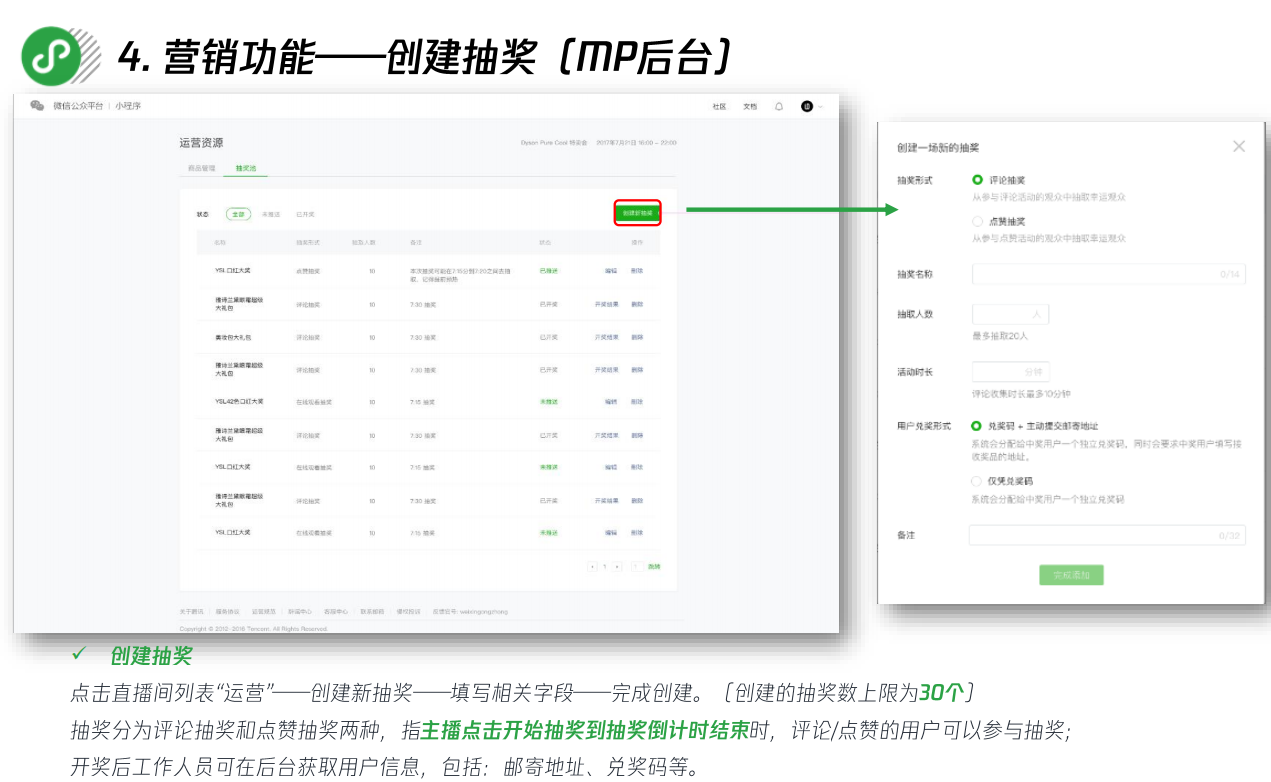1271x782 pixels.
Task: Click the 已推送 status in first row
Action: 549,271
